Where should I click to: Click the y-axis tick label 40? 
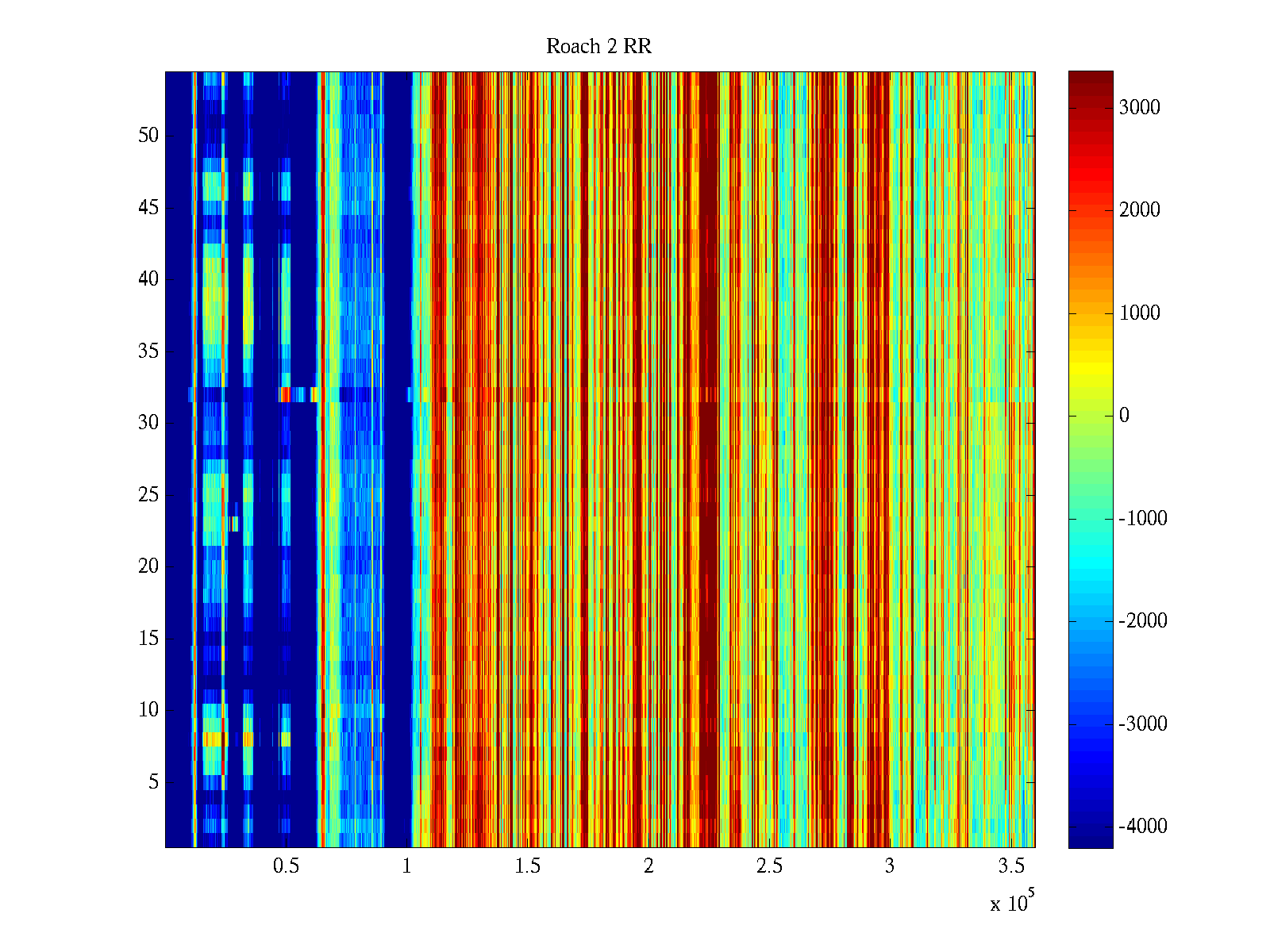tap(148, 279)
